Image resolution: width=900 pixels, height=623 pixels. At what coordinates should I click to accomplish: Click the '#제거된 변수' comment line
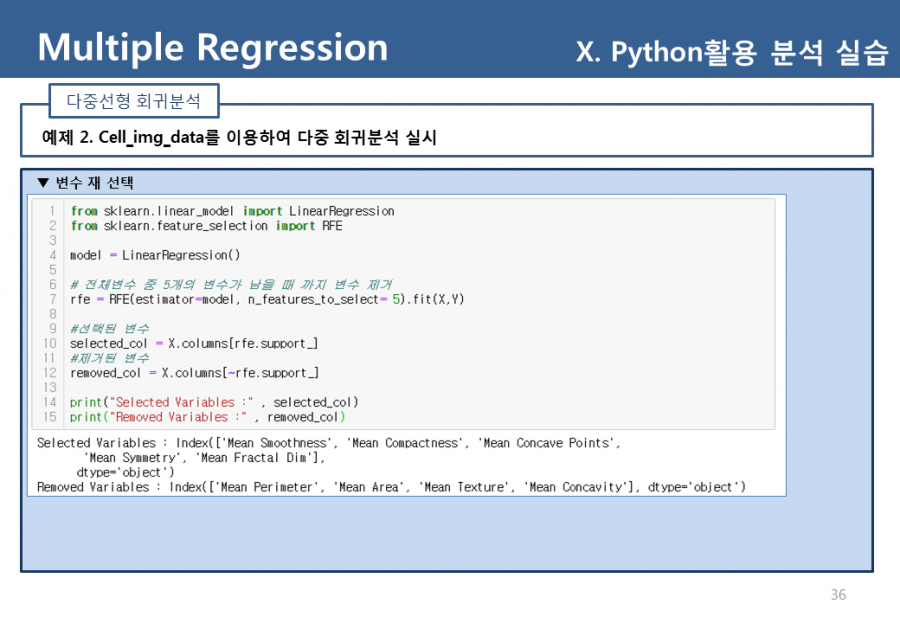(110, 358)
